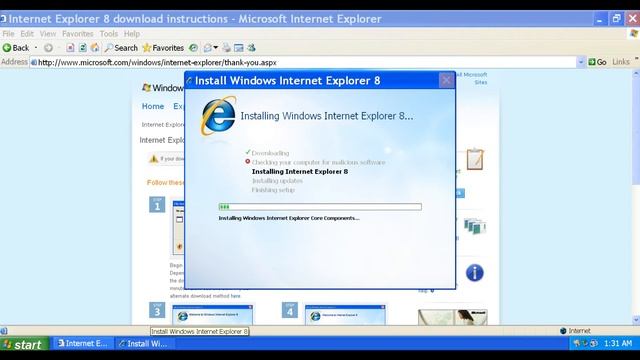The image size is (640, 360).
Task: Click the step 4 screenshot thumbnail
Action: coord(345,315)
